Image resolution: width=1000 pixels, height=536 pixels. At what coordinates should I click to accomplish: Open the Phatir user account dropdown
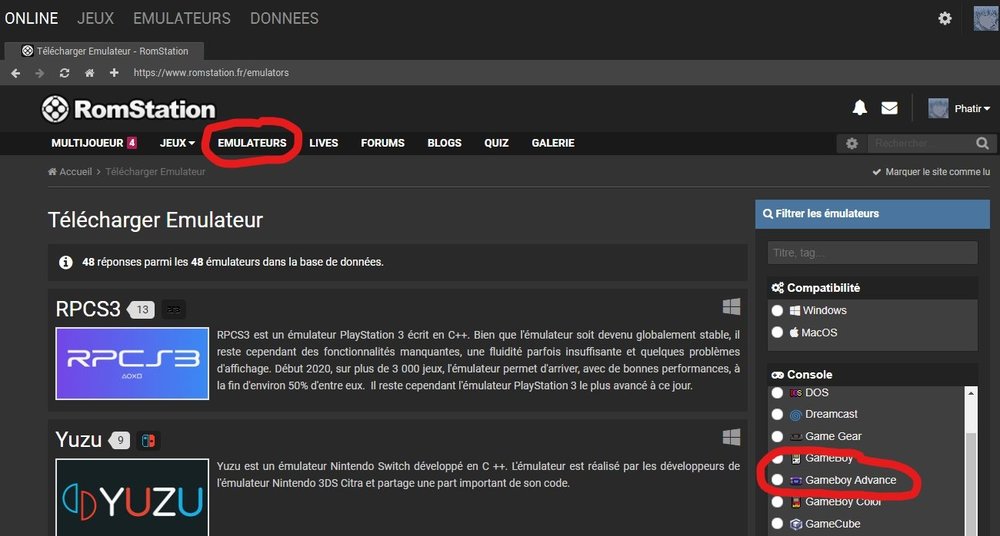pyautogui.click(x=960, y=108)
